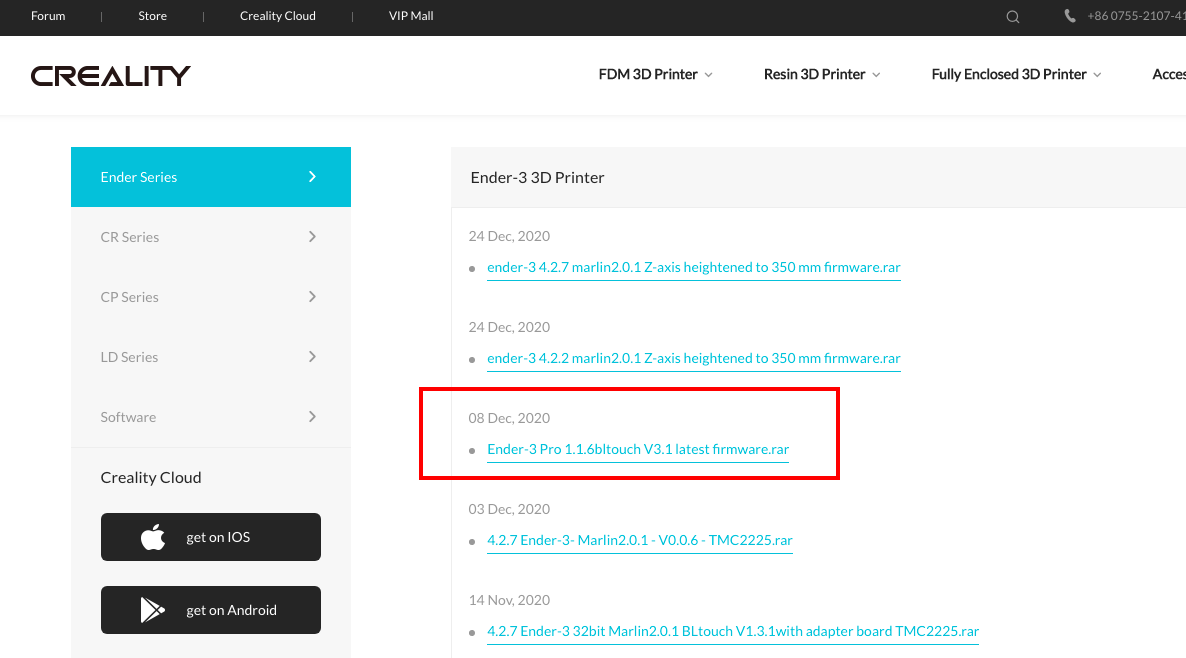
Task: Select Ender Series sidebar category
Action: coord(211,177)
